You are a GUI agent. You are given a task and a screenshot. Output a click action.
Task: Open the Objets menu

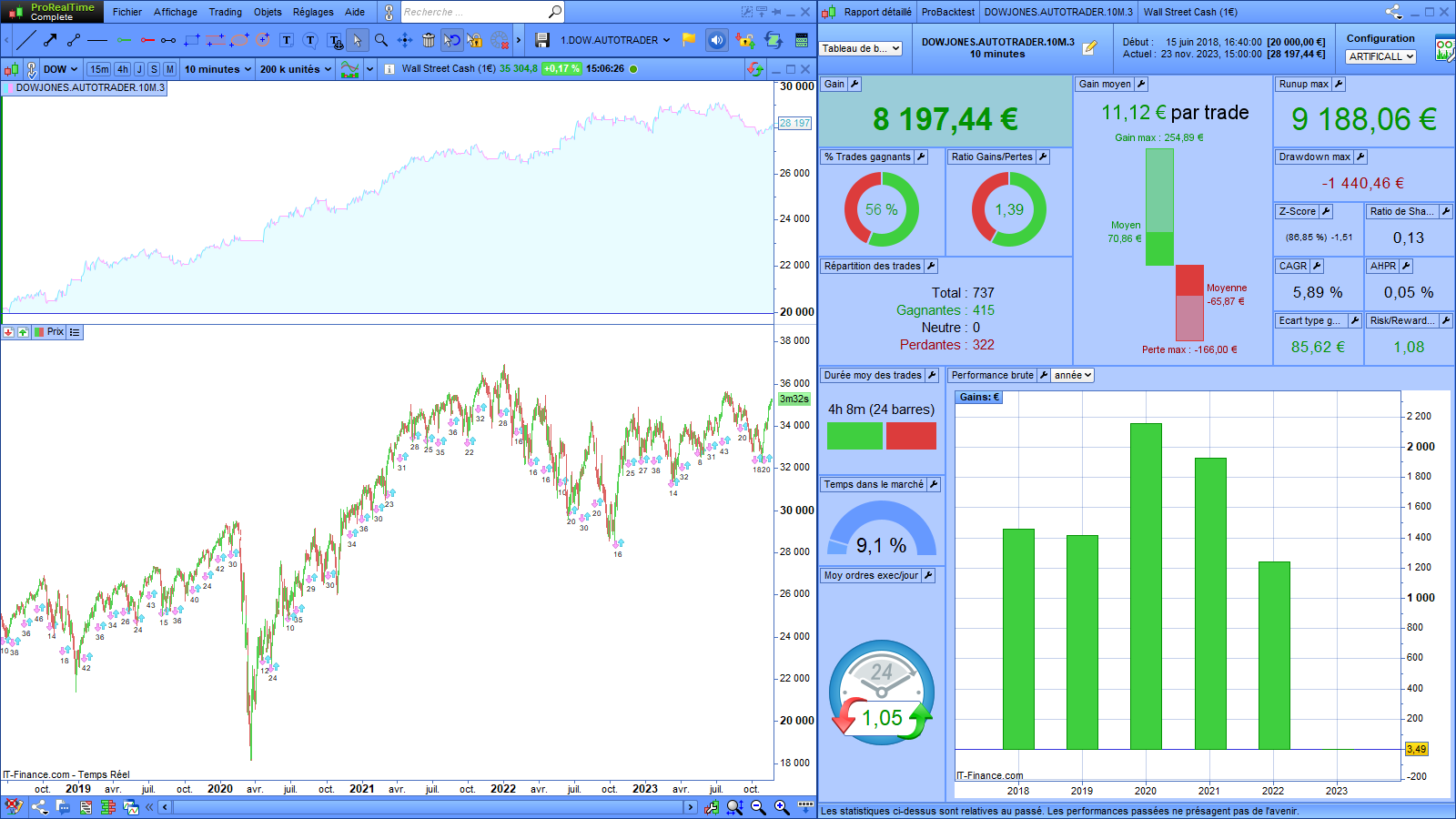[268, 12]
